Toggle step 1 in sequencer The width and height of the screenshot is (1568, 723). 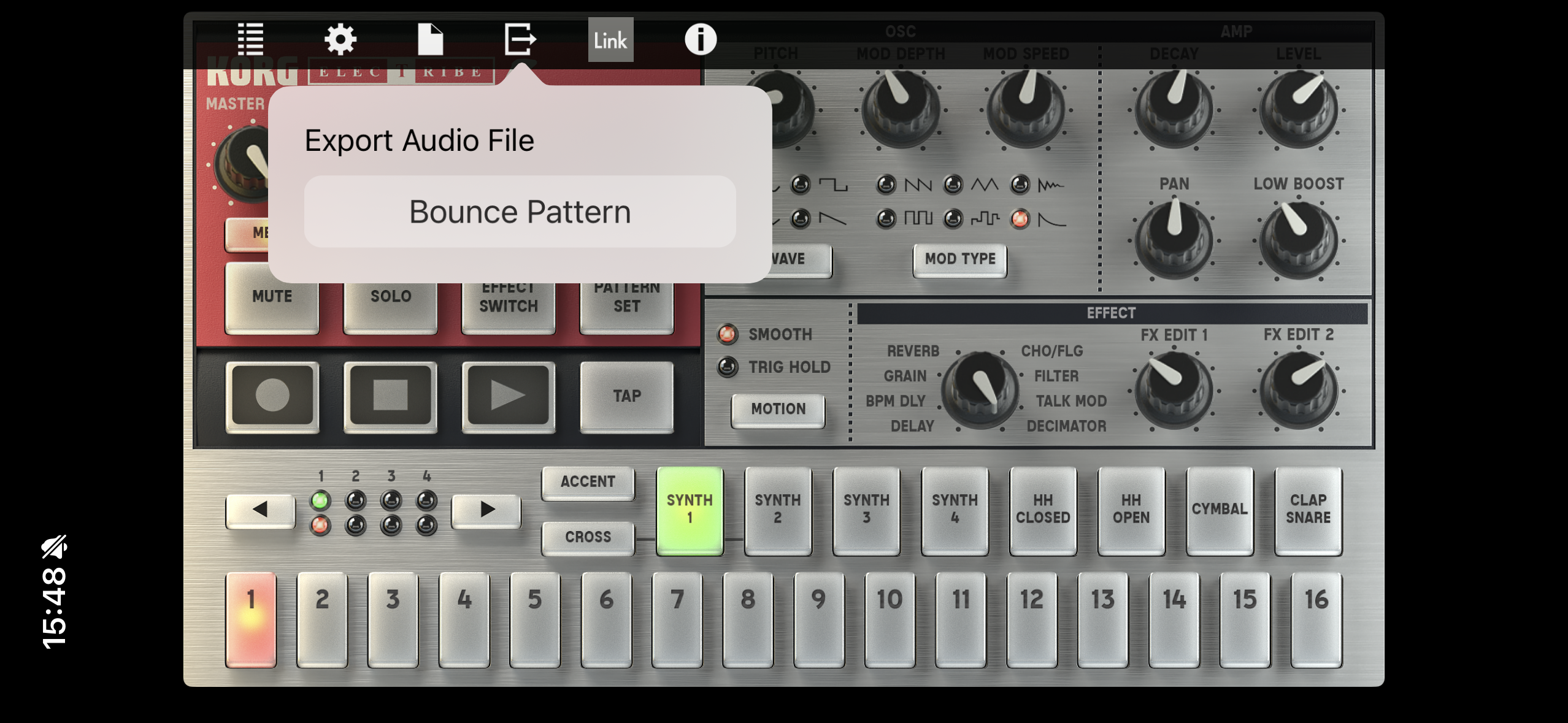251,620
